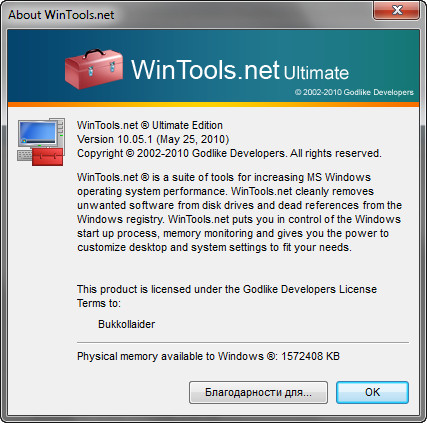Confirm the dialog with the OK button

pyautogui.click(x=372, y=392)
